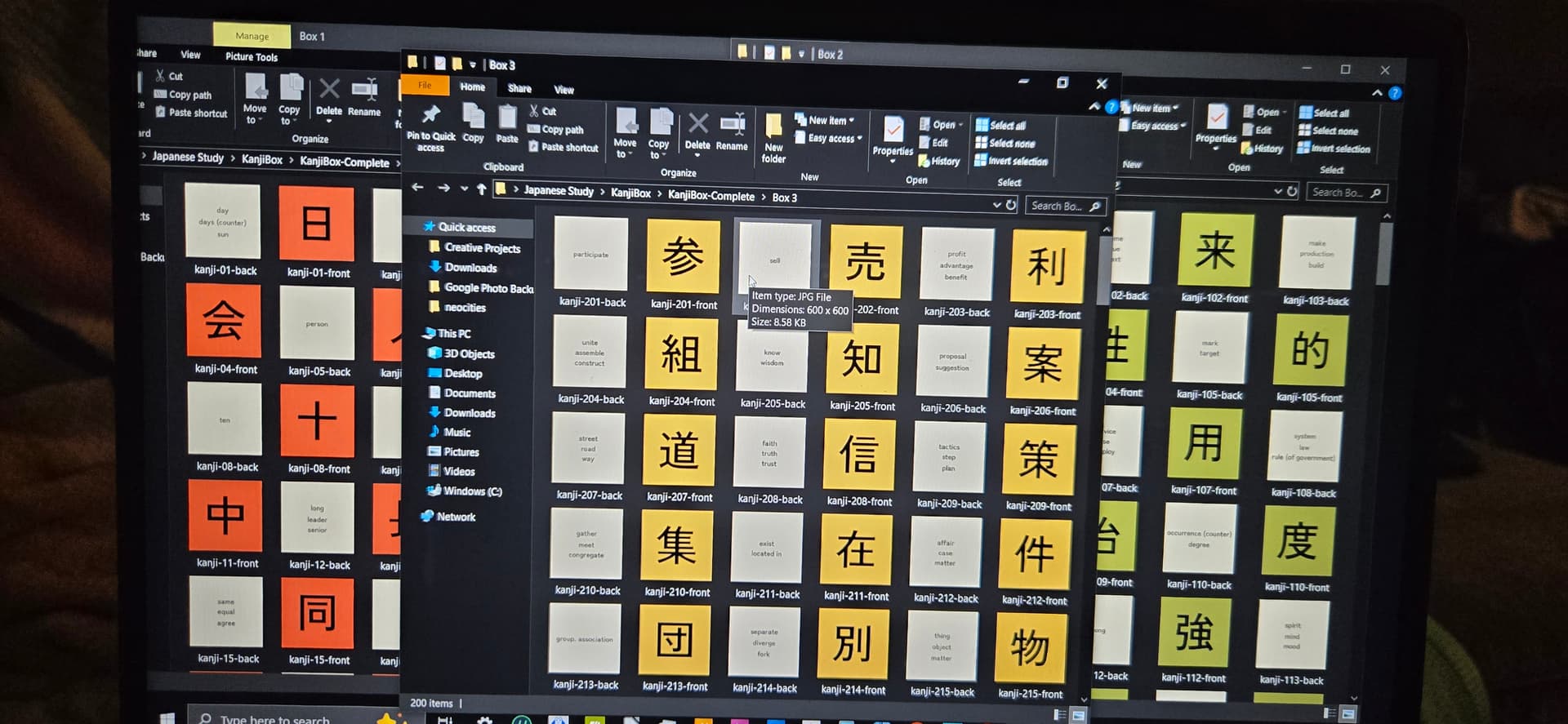
Task: Open the File menu tab
Action: [425, 86]
